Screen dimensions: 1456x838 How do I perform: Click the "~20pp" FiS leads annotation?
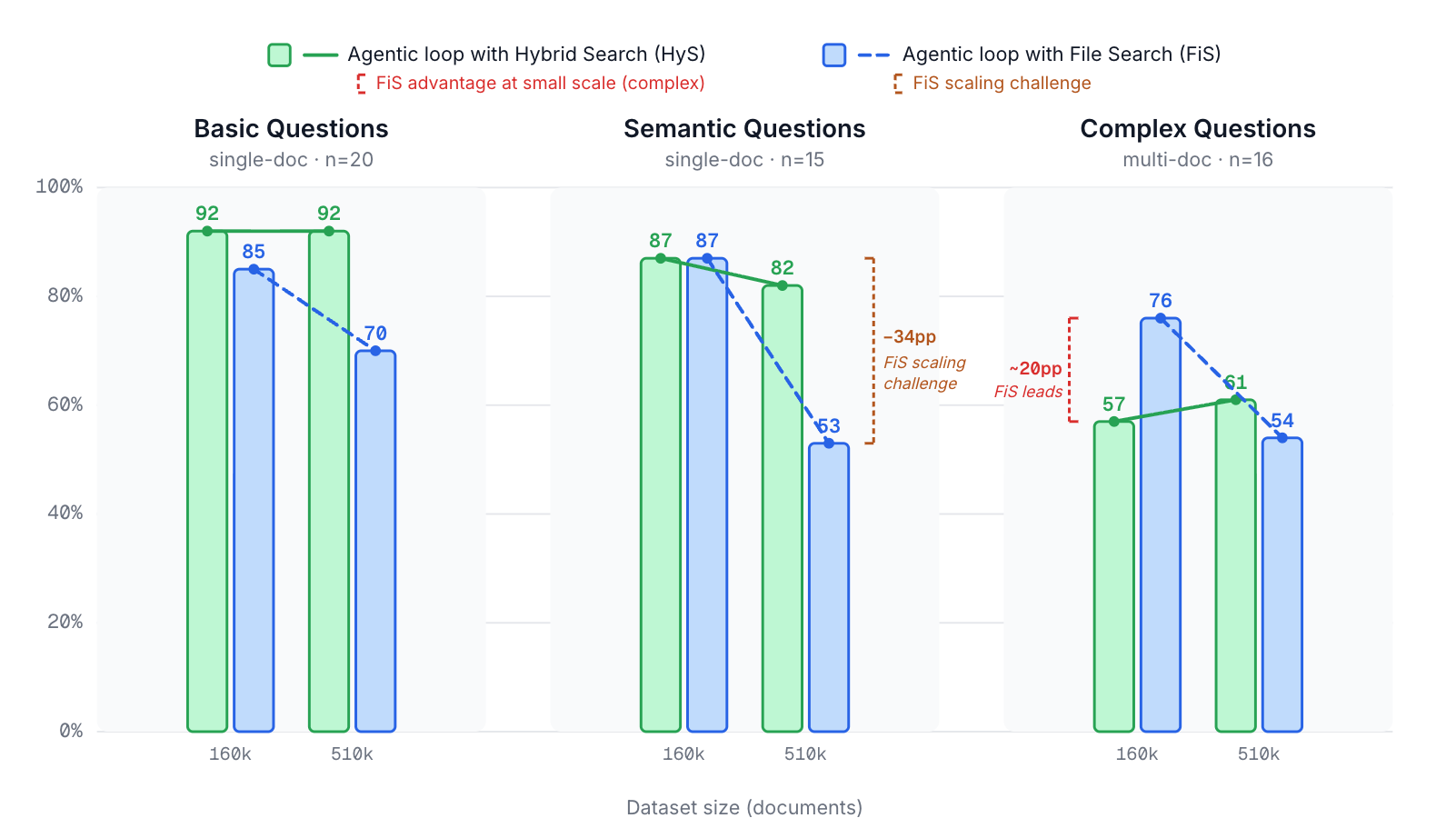(1035, 369)
